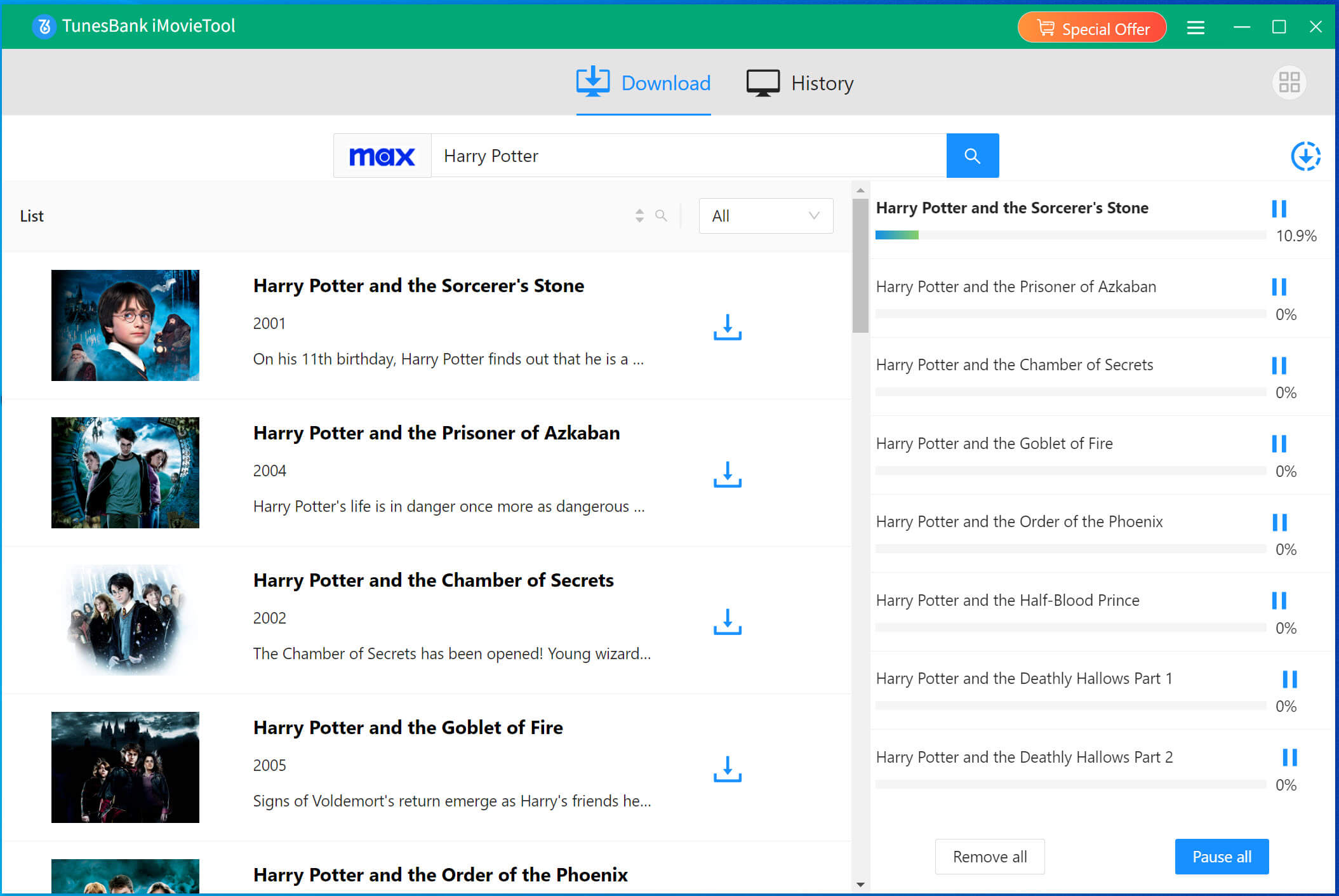Screen dimensions: 1339x896
Task: Open Prisoner of Azkaban poster thumbnail
Action: pos(125,472)
